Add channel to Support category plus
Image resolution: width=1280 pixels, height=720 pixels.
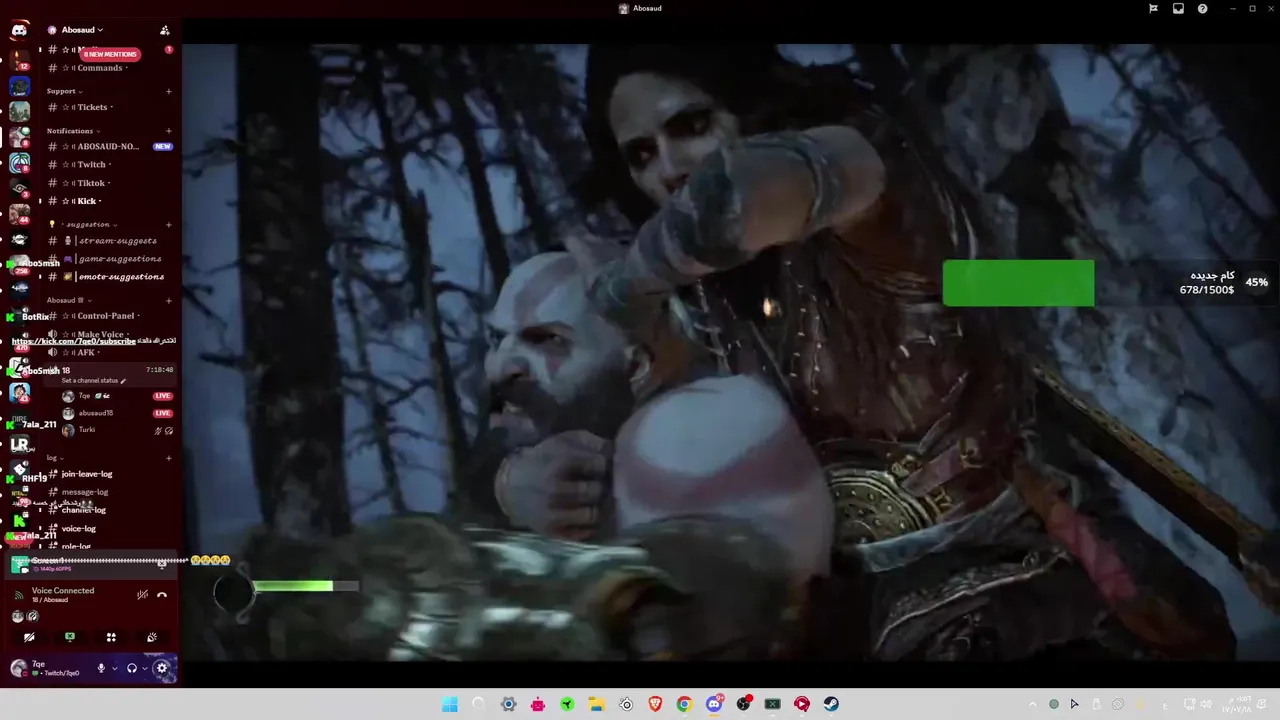click(x=168, y=91)
